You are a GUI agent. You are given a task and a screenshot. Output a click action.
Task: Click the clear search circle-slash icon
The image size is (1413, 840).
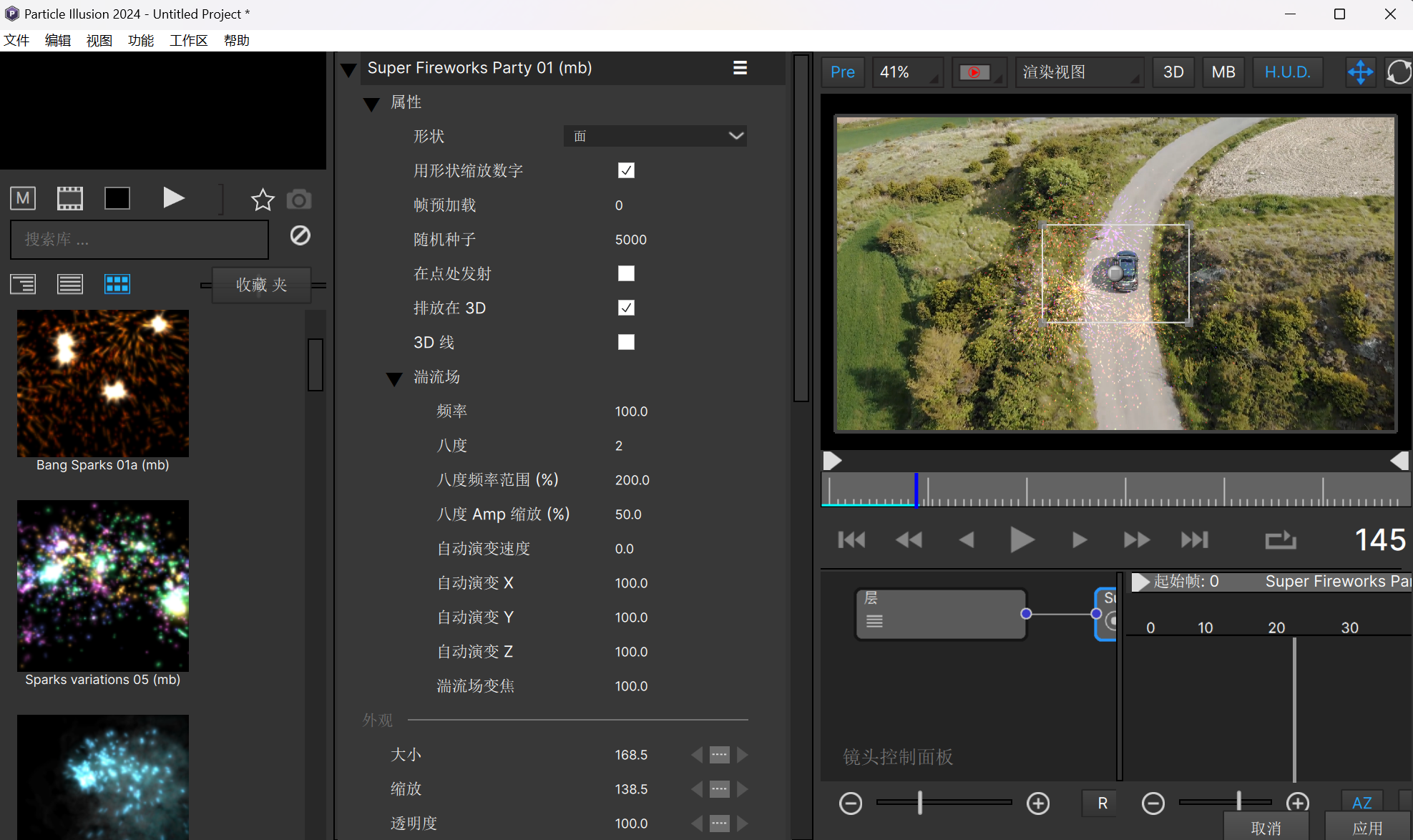pyautogui.click(x=300, y=235)
